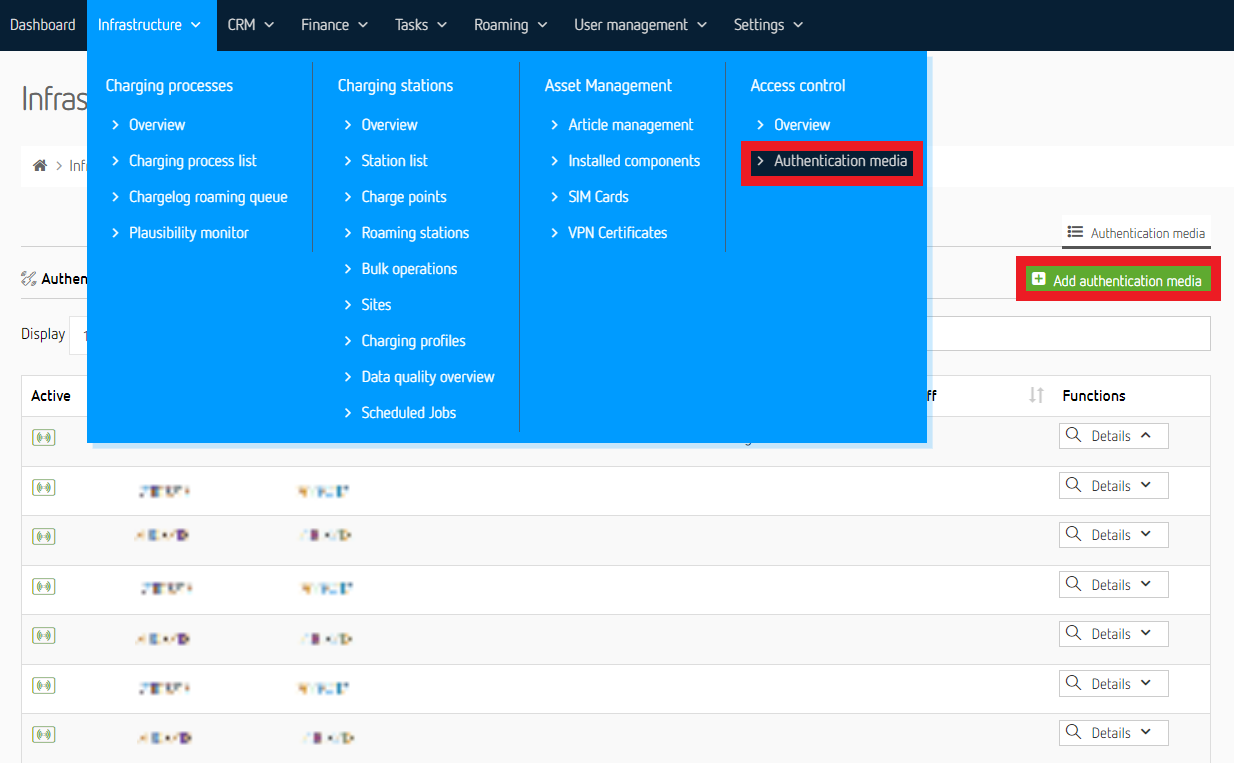Open Charging profiles

pyautogui.click(x=413, y=341)
